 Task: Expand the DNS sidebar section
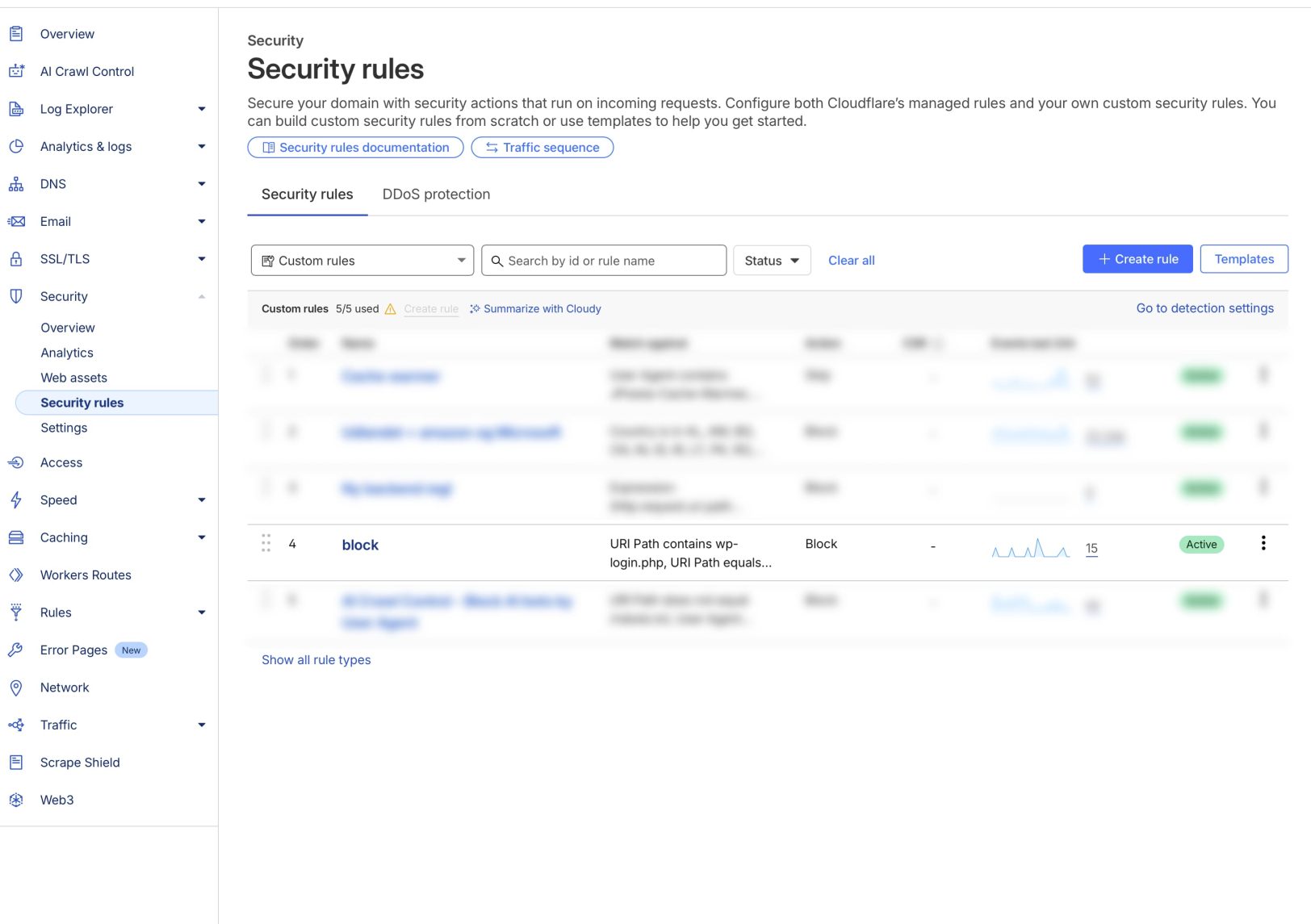201,184
